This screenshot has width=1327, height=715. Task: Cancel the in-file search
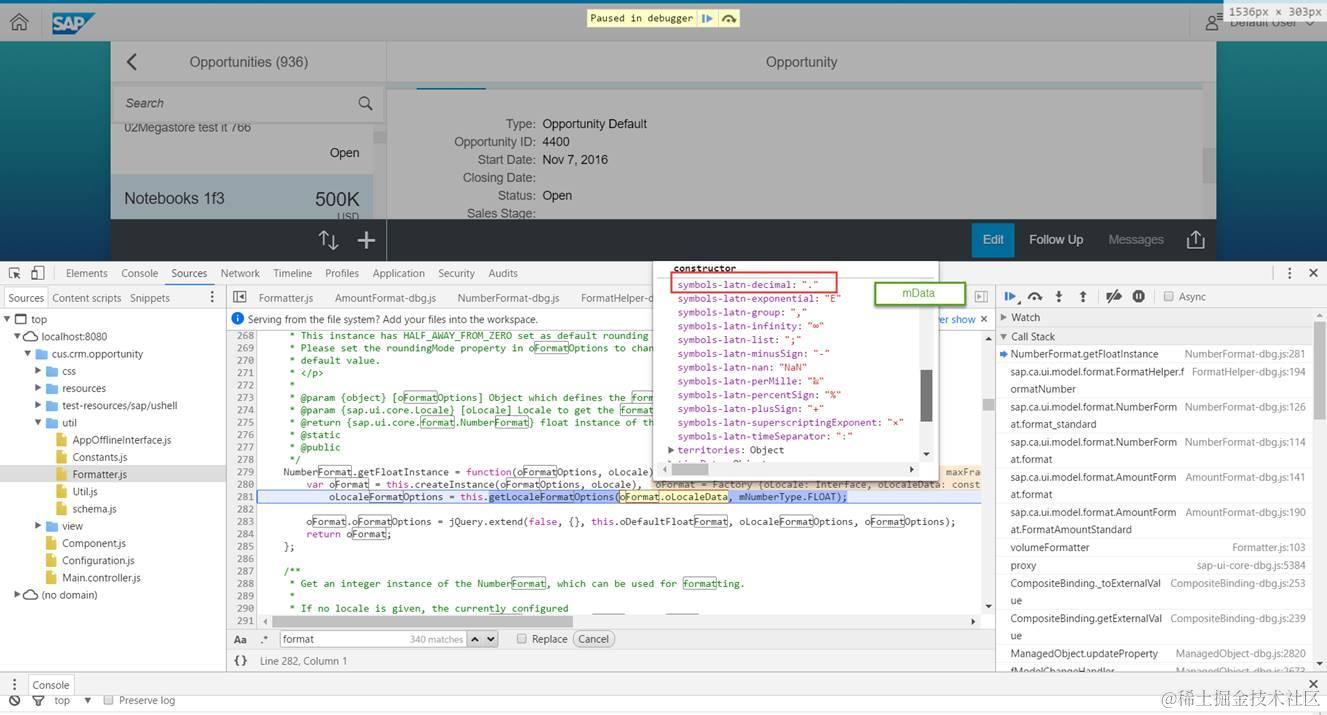click(593, 639)
